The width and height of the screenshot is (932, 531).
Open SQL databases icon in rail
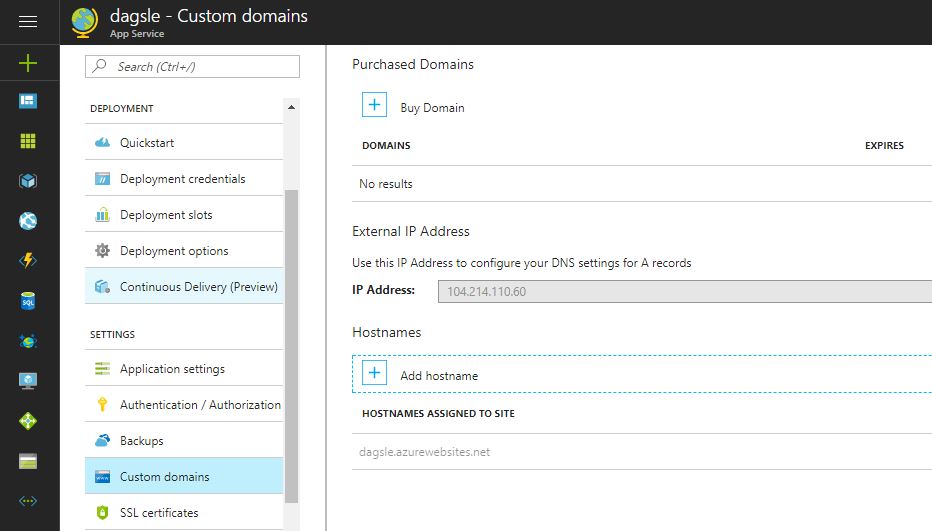pos(28,301)
